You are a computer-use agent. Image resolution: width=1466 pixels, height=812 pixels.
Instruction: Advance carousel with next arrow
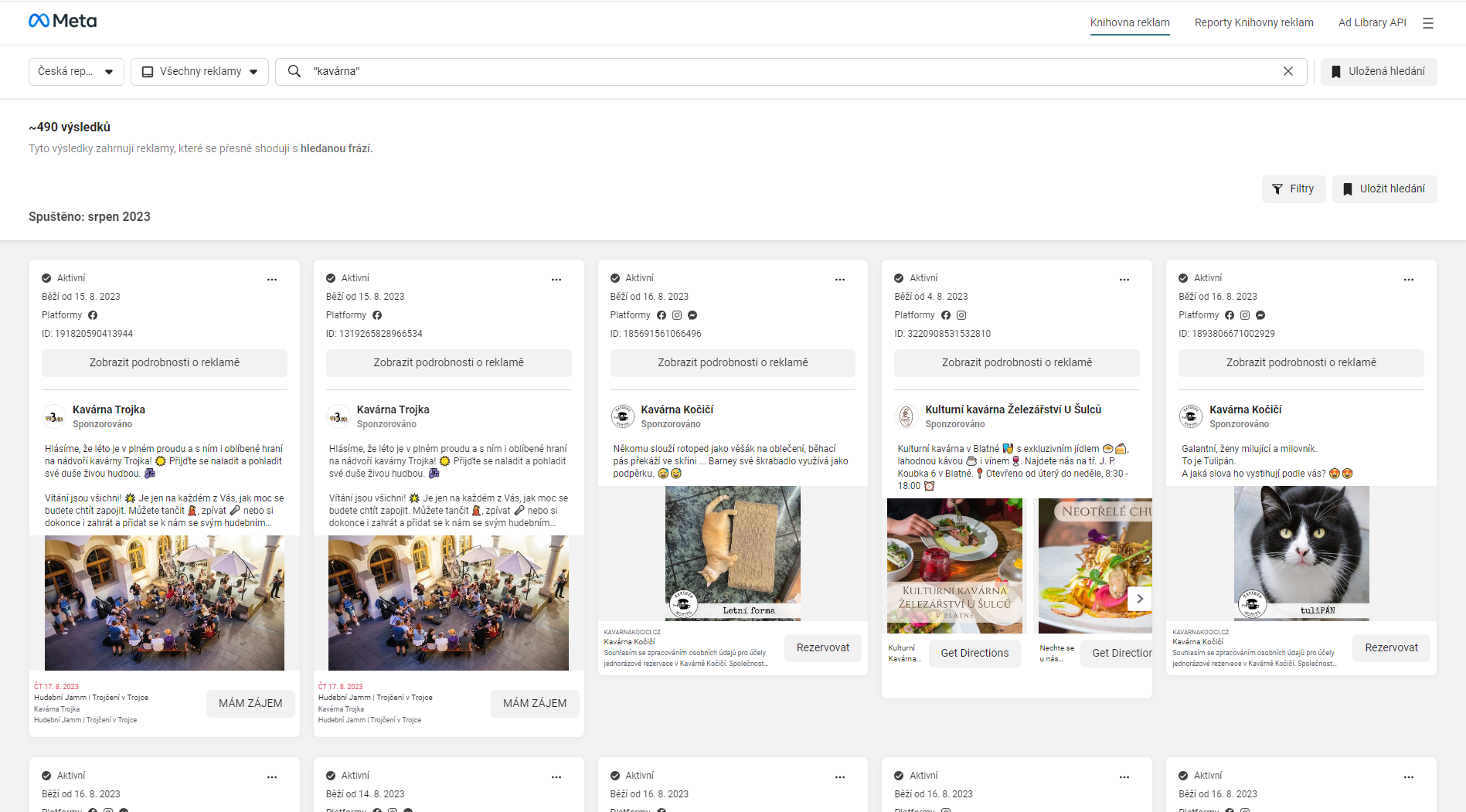(x=1140, y=599)
